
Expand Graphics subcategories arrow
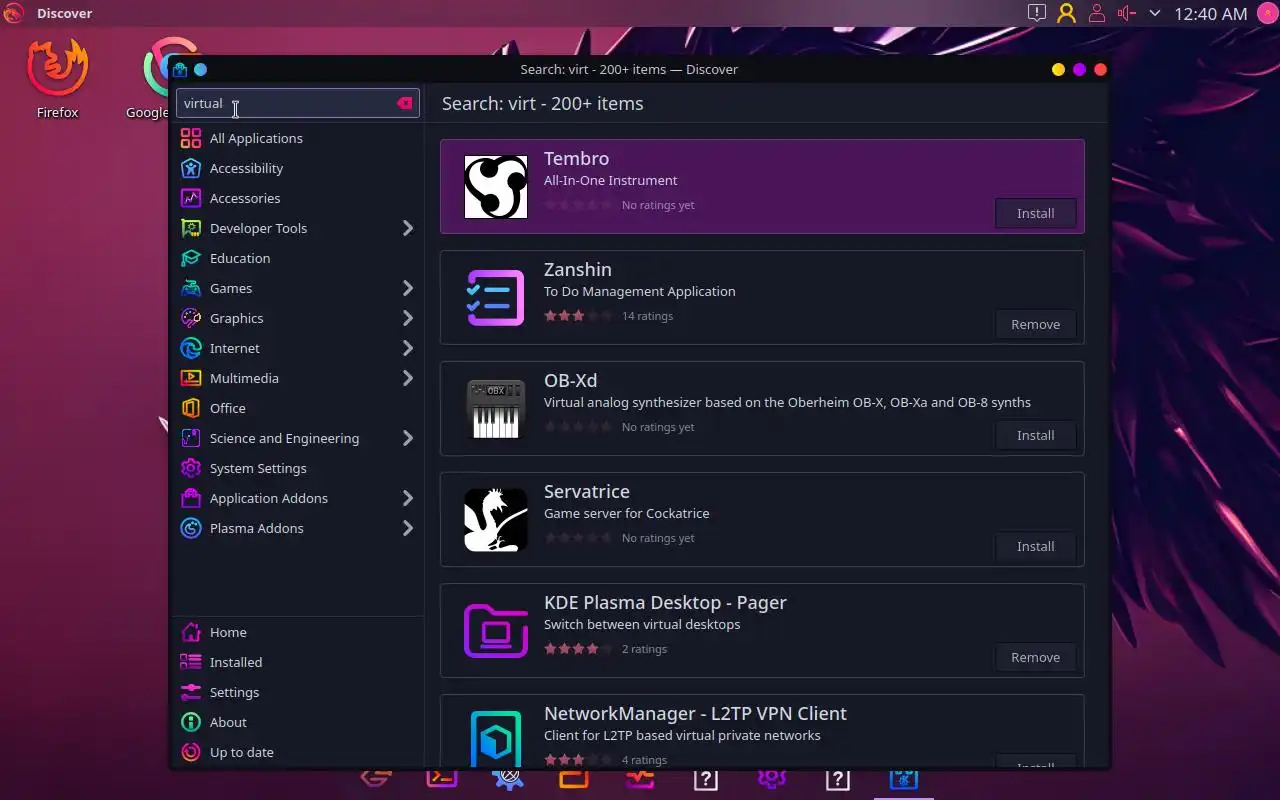407,318
